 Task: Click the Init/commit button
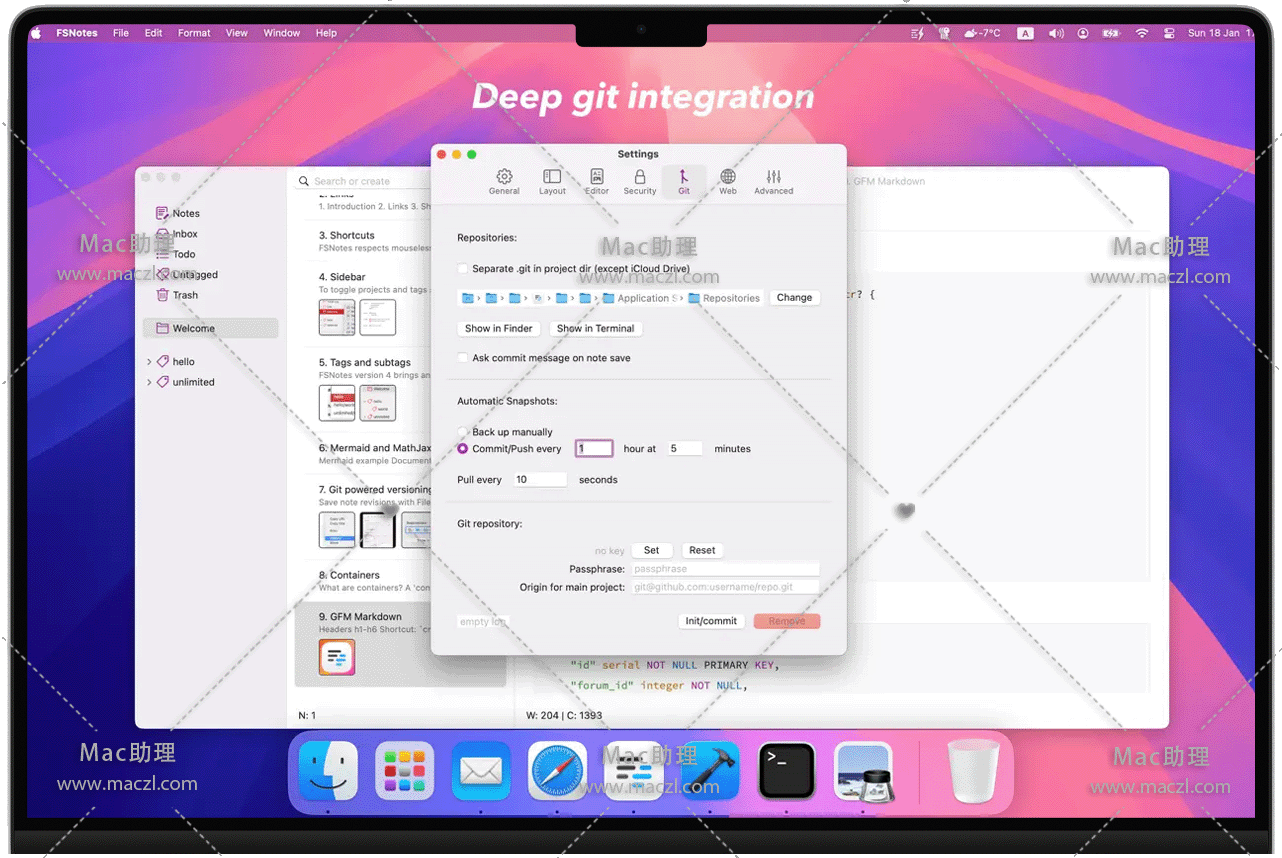click(x=711, y=621)
